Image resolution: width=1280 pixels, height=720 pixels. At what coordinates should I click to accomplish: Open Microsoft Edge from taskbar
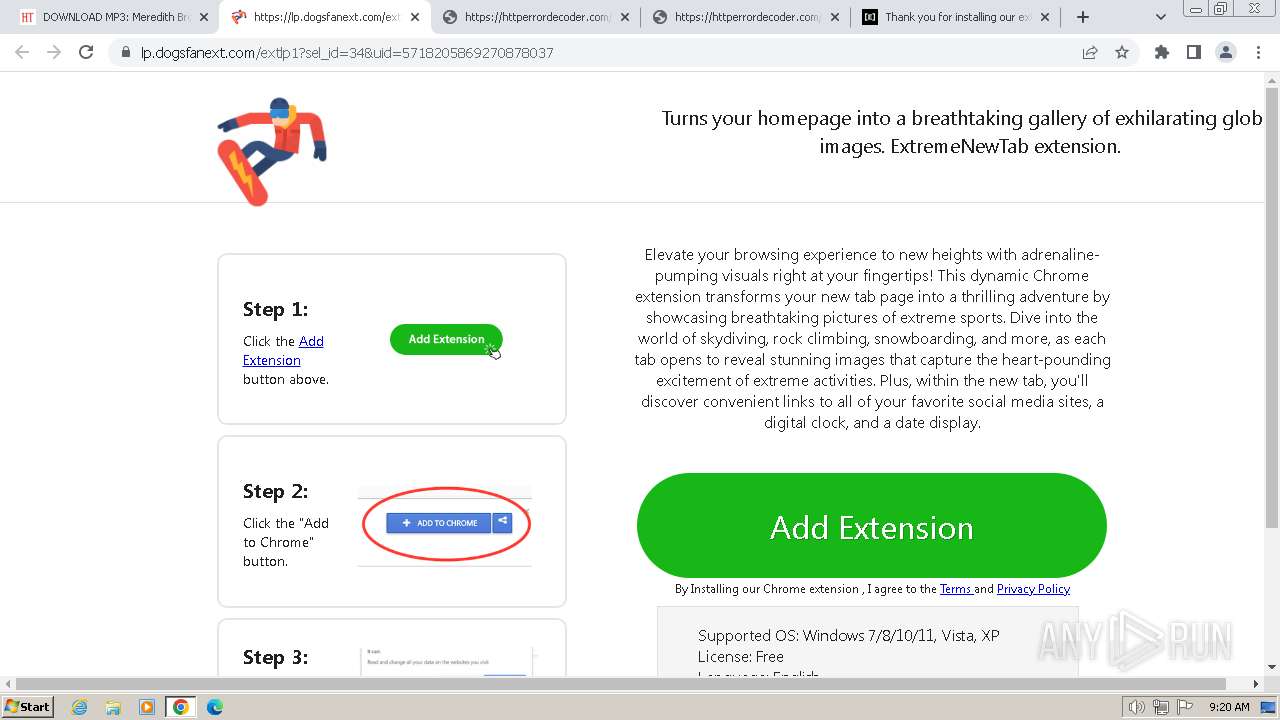pyautogui.click(x=215, y=707)
